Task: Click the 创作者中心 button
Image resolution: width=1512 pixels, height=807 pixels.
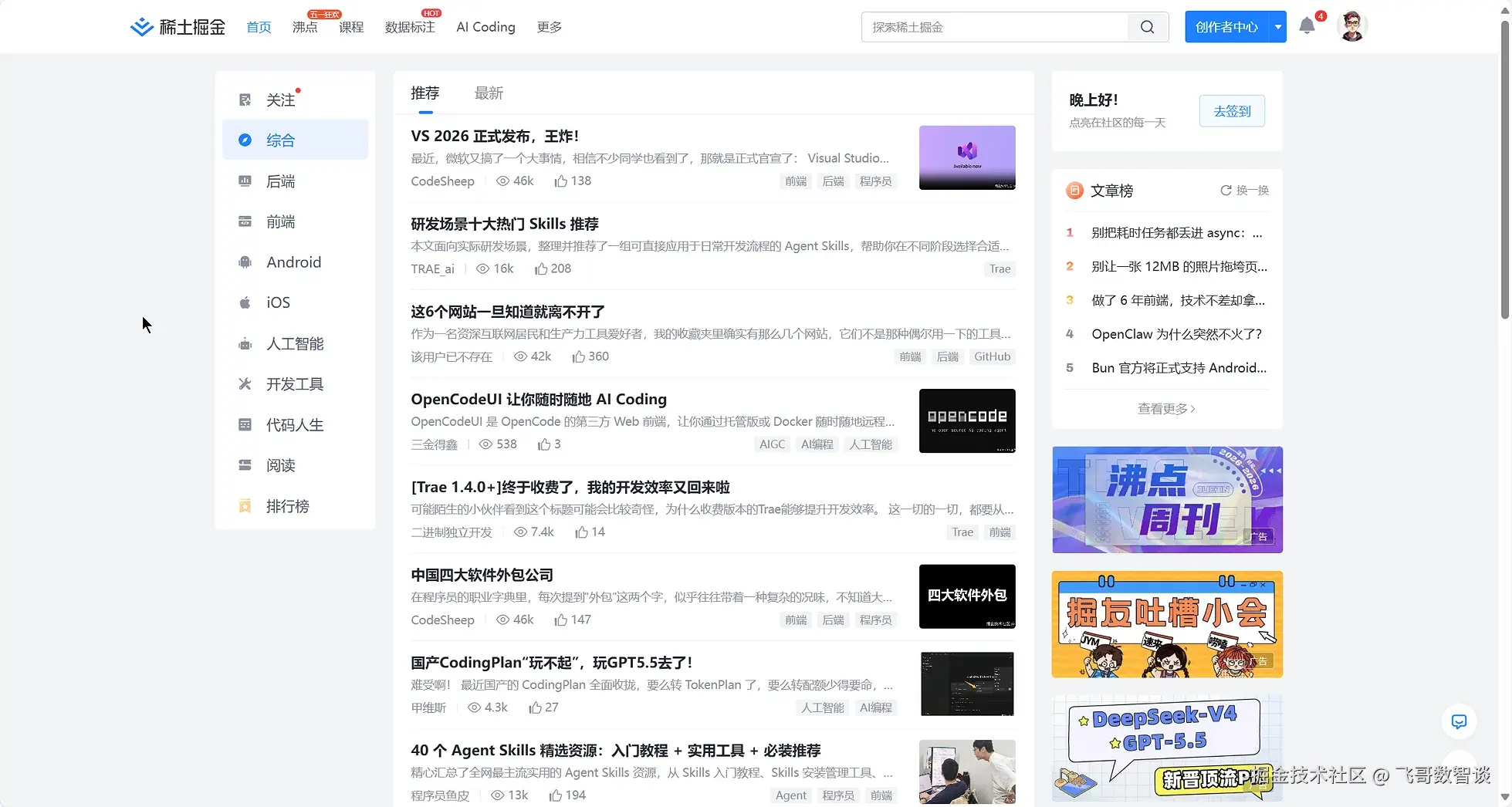Action: pos(1227,27)
